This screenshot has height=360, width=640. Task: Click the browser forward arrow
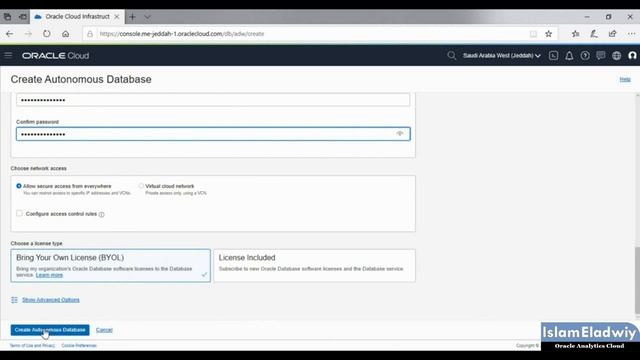point(28,34)
